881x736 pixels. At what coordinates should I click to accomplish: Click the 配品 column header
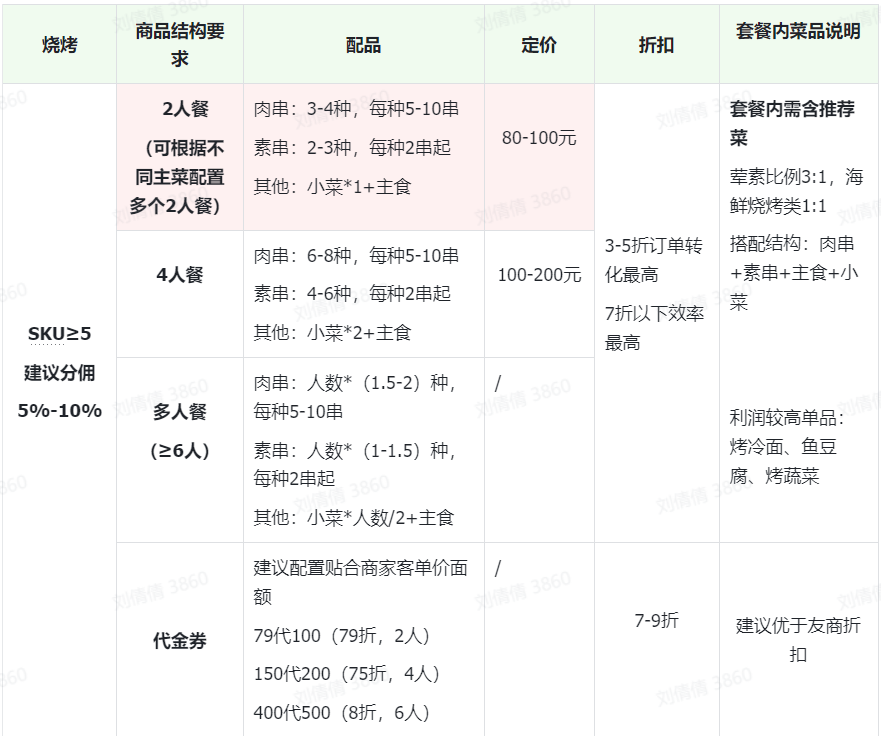(363, 46)
